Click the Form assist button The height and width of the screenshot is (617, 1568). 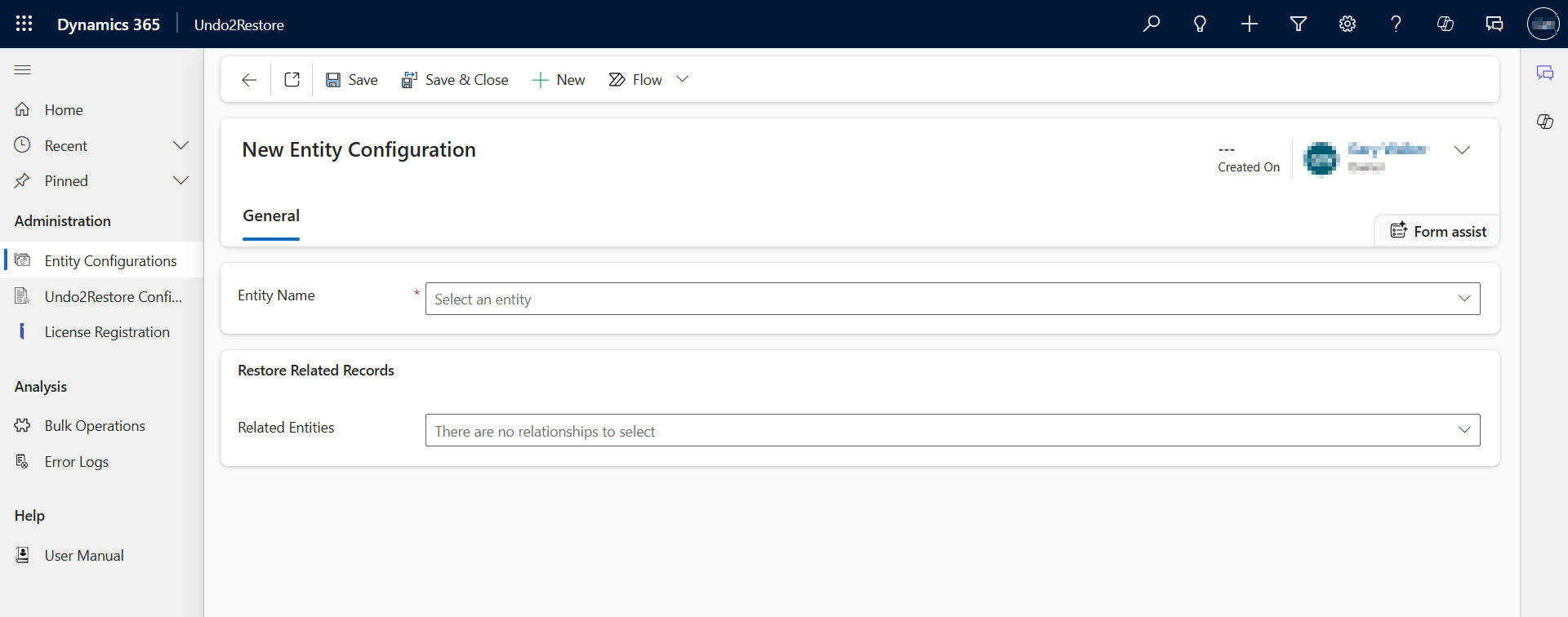click(x=1438, y=231)
